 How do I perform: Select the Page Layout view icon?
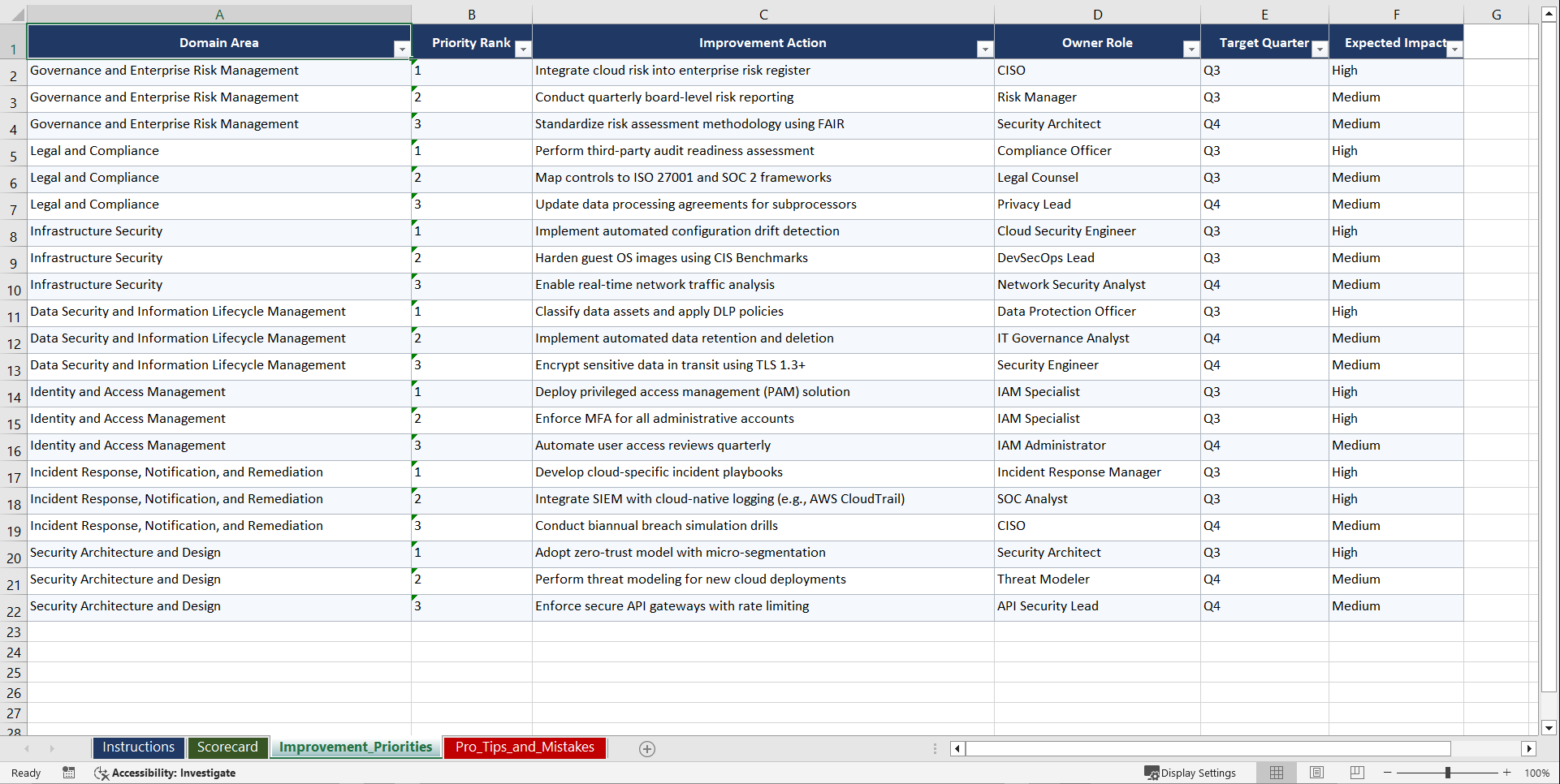[x=1316, y=773]
